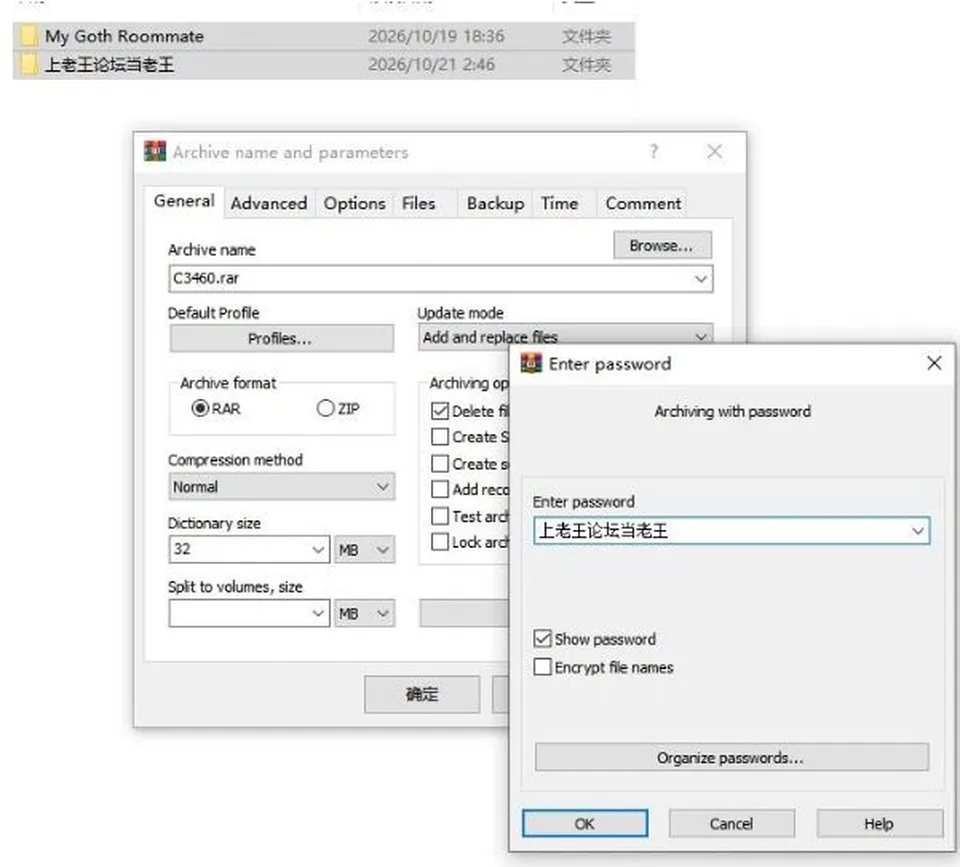The image size is (960, 867).
Task: Click the WinRAR icon in Enter password title
Action: pyautogui.click(x=531, y=363)
